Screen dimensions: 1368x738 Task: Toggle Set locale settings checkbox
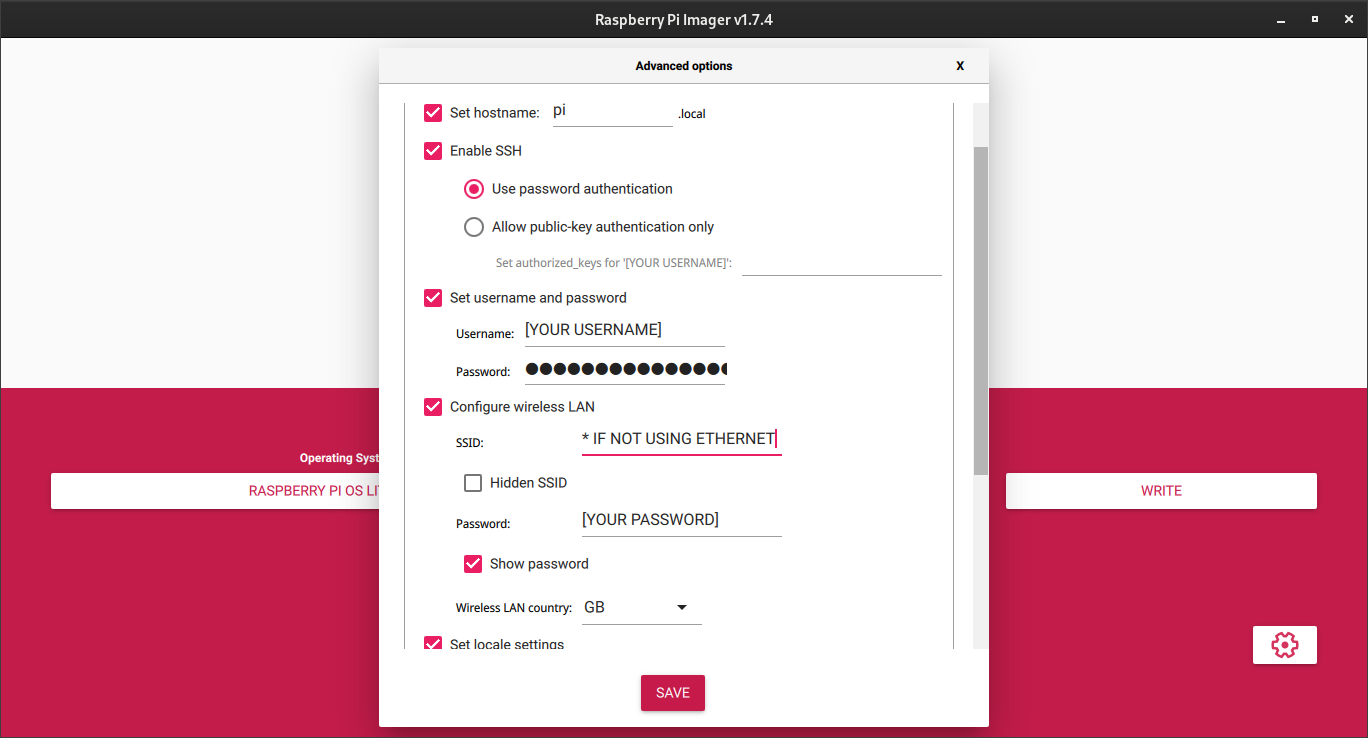pos(433,644)
